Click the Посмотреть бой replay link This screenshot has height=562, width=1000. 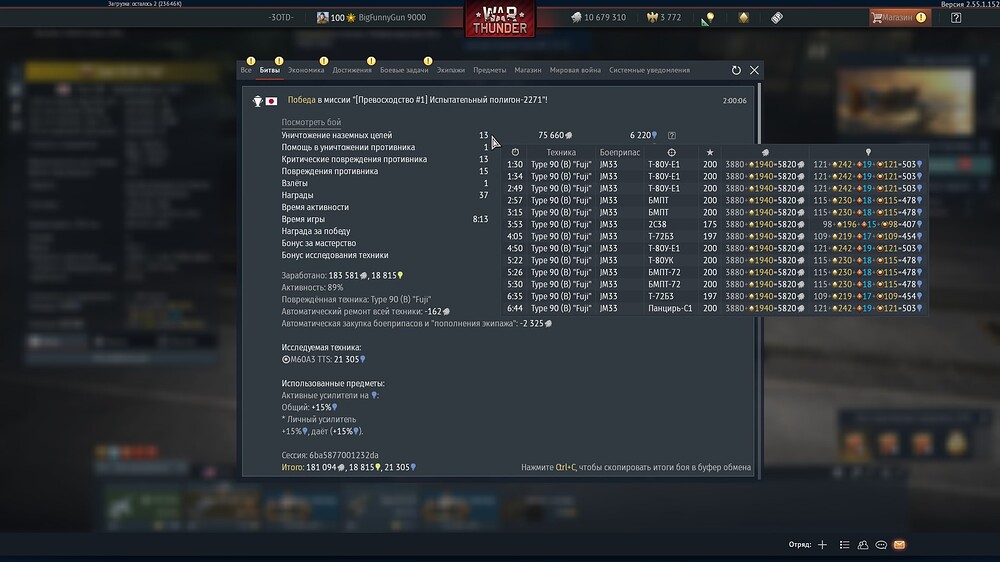pos(311,122)
